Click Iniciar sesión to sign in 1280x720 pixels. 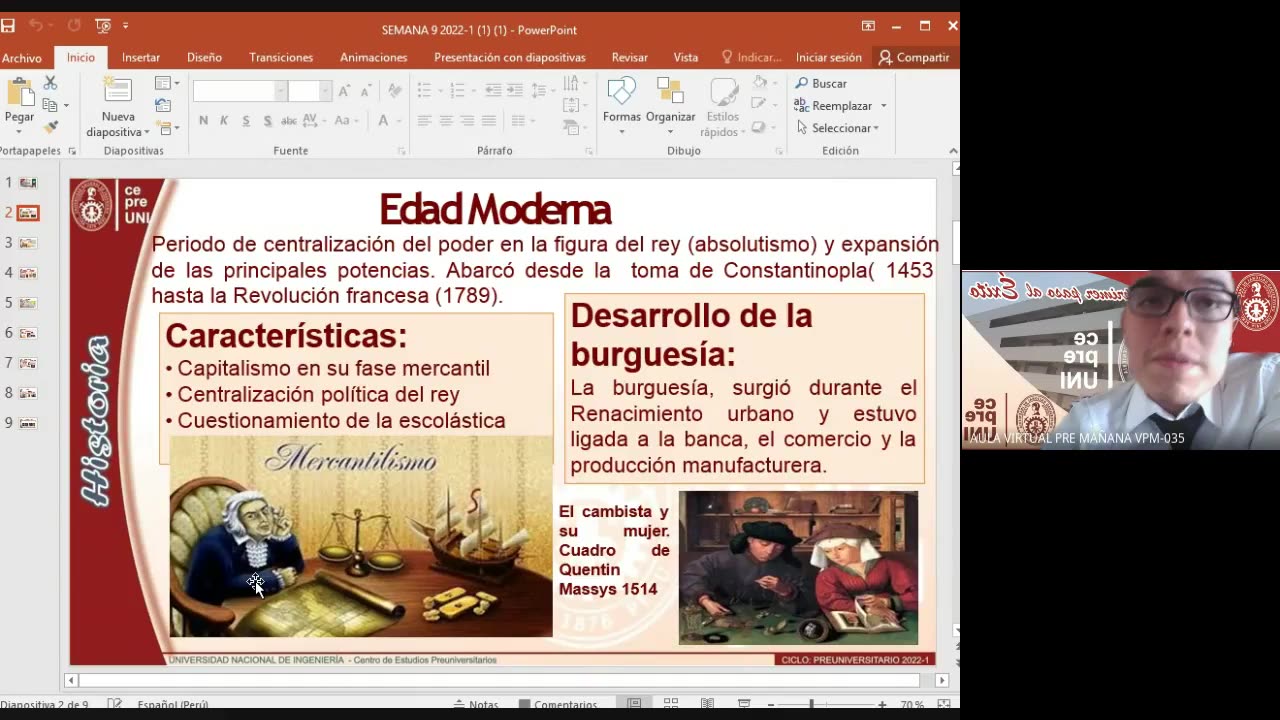coord(829,58)
